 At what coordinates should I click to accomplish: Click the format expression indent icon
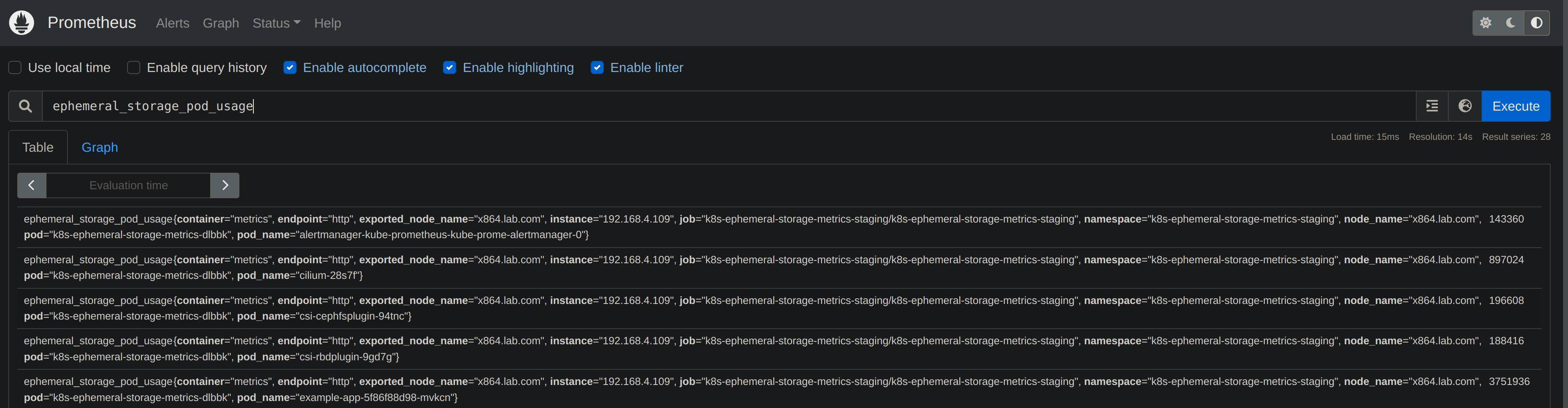tap(1432, 106)
